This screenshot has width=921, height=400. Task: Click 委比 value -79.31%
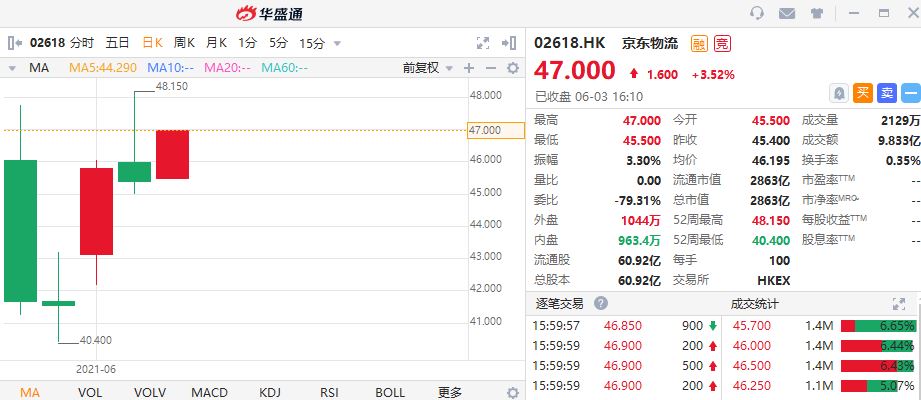(637, 200)
